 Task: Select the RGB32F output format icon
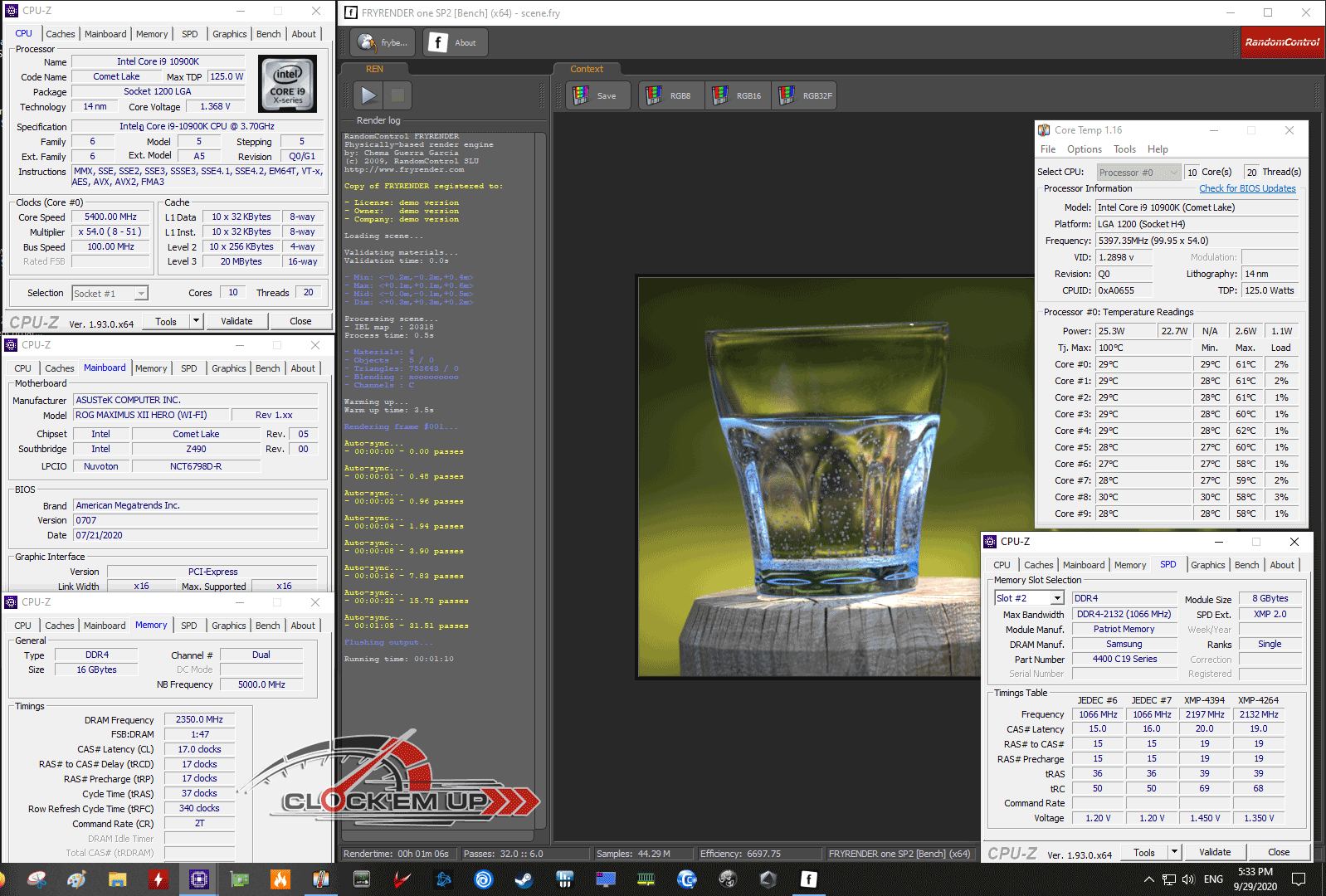click(x=804, y=95)
